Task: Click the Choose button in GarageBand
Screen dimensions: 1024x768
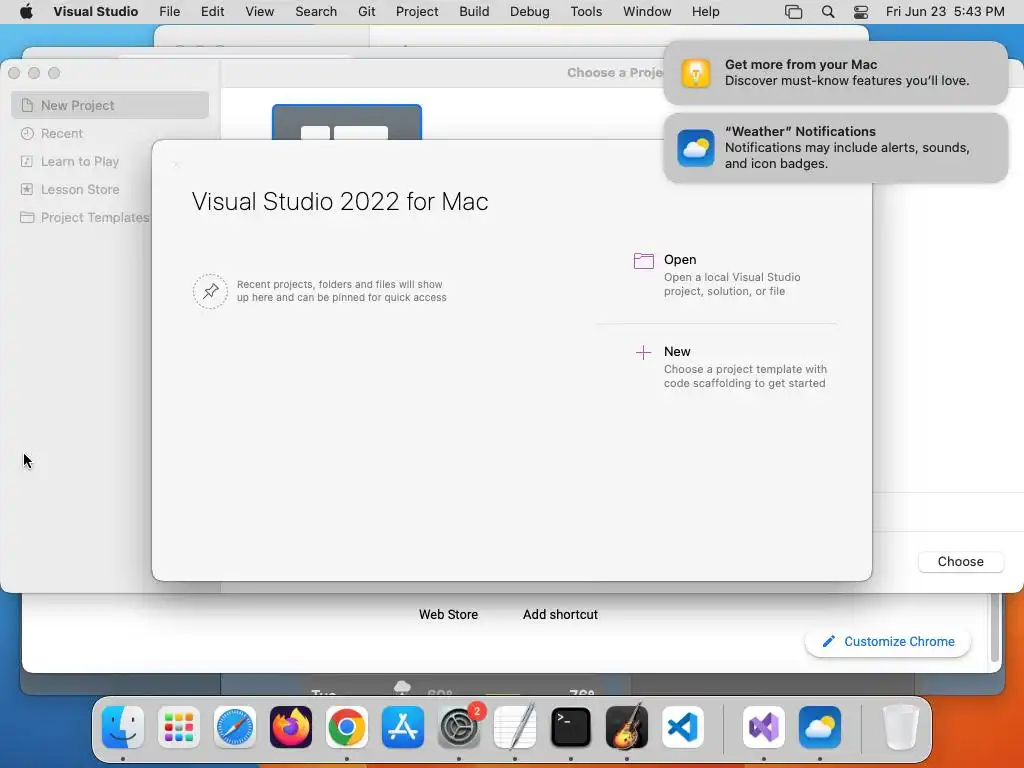Action: pyautogui.click(x=960, y=562)
